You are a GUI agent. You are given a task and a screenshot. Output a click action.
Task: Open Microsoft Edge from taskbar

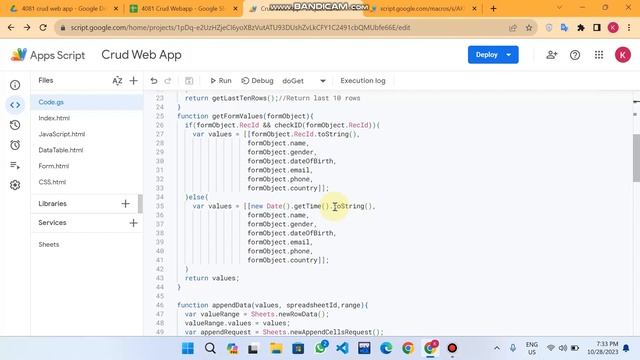click(386, 348)
